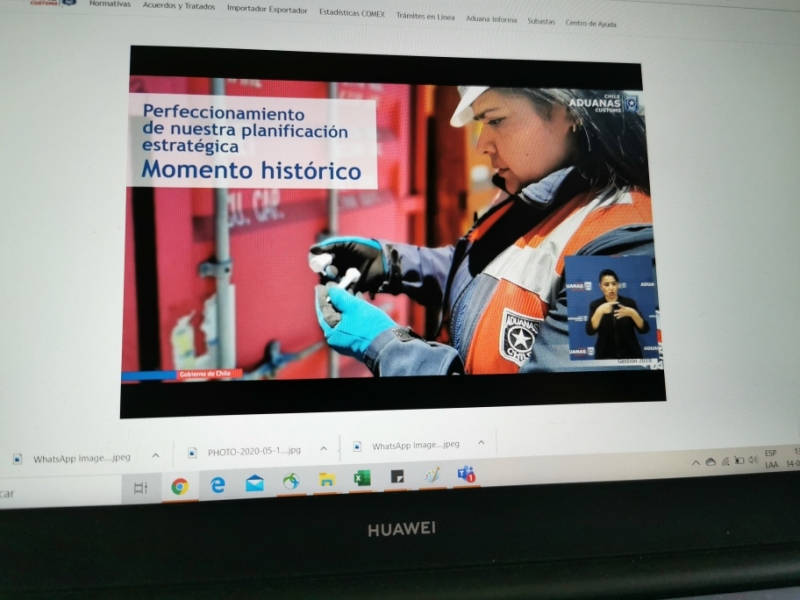Open the last WhatsApp Image download
800x600 pixels.
point(415,445)
